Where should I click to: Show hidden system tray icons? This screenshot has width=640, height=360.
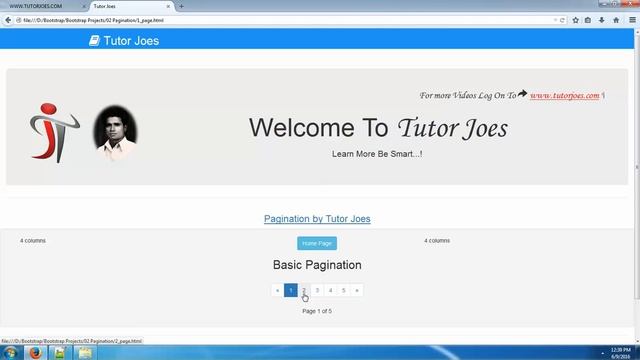click(602, 353)
